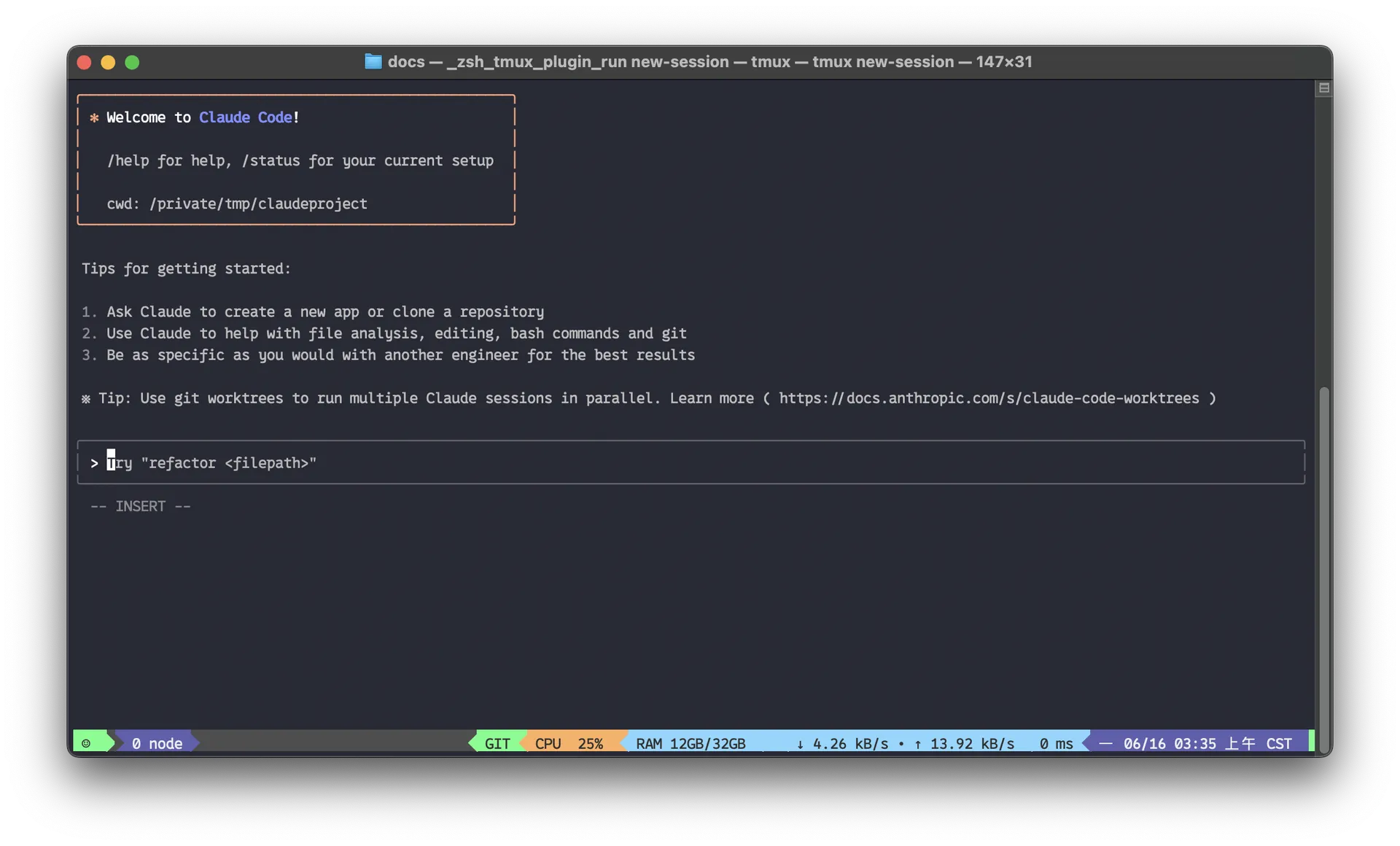This screenshot has width=1400, height=846.
Task: Click the '-- INSERT --' mode indicator
Action: [141, 506]
